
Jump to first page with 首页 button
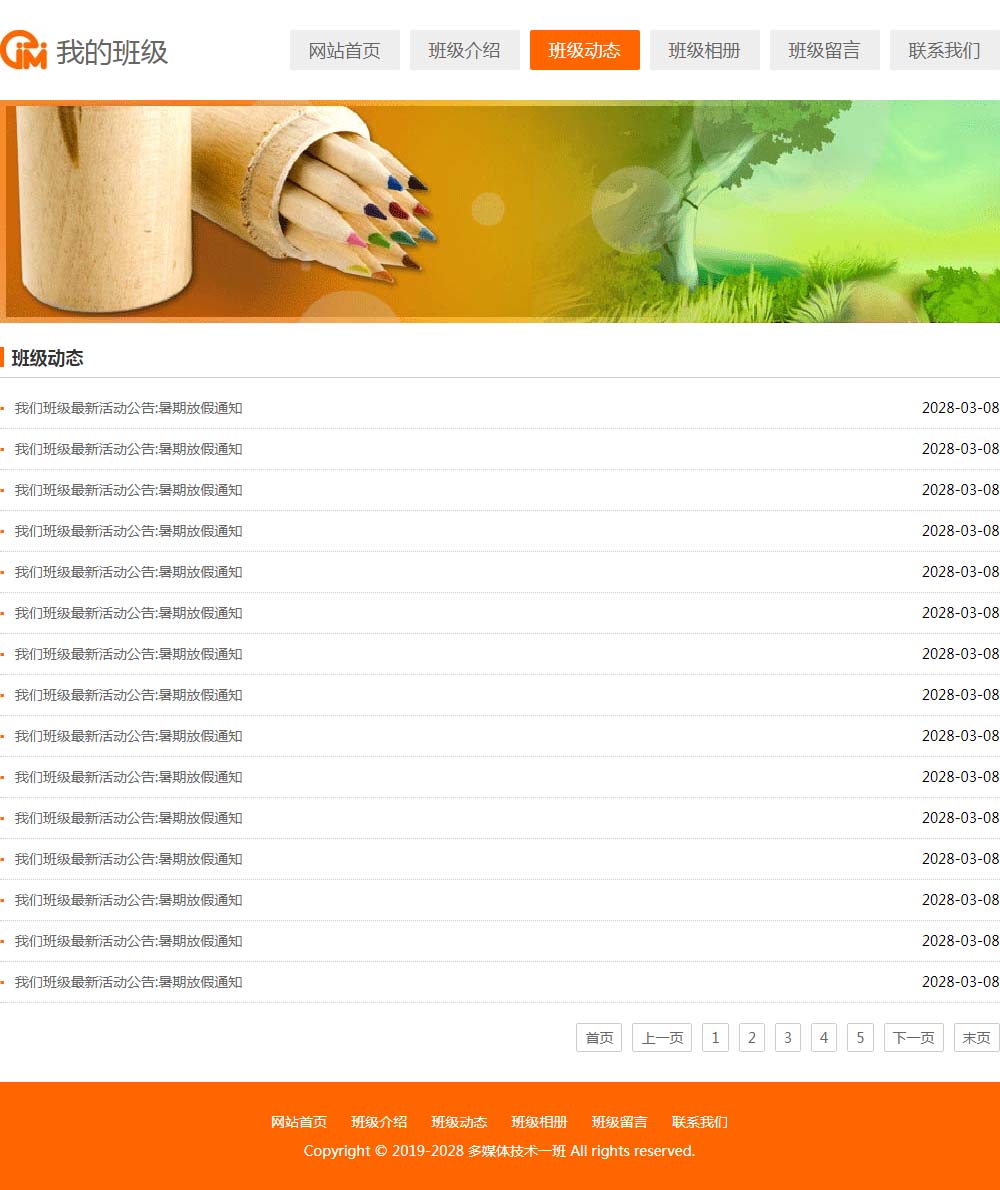click(x=599, y=1038)
